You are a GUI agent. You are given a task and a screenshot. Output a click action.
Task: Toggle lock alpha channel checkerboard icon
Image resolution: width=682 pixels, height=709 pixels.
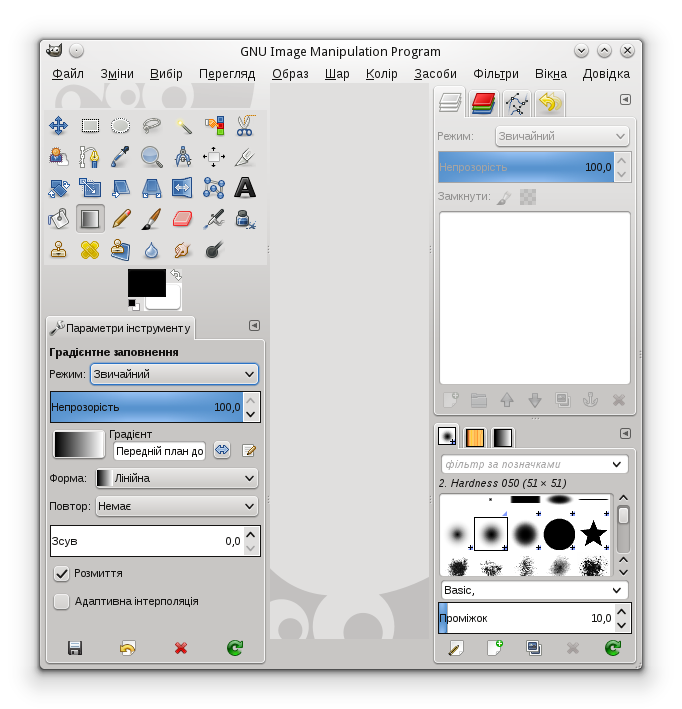click(528, 197)
